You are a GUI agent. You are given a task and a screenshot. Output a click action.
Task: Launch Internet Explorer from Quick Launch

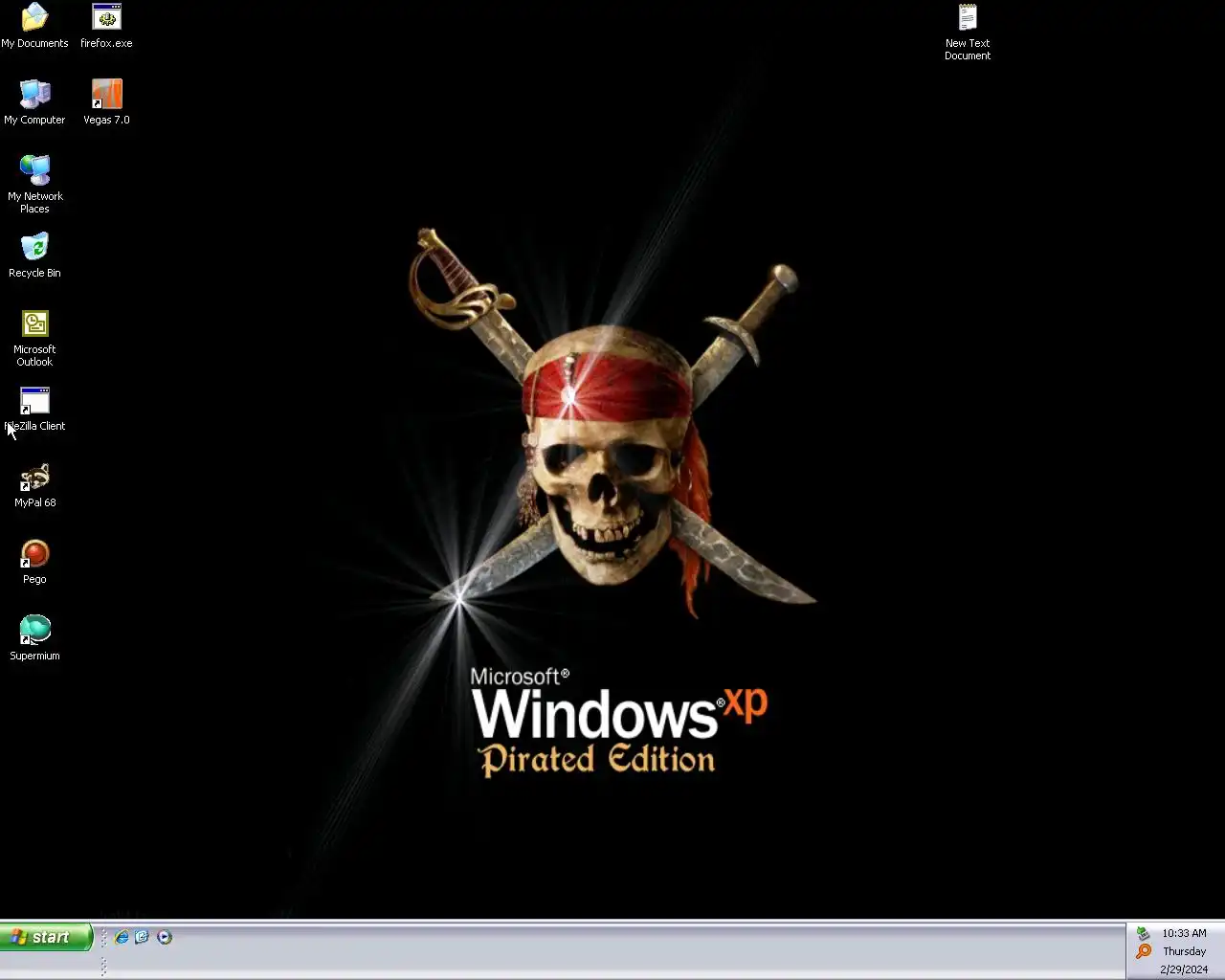122,937
